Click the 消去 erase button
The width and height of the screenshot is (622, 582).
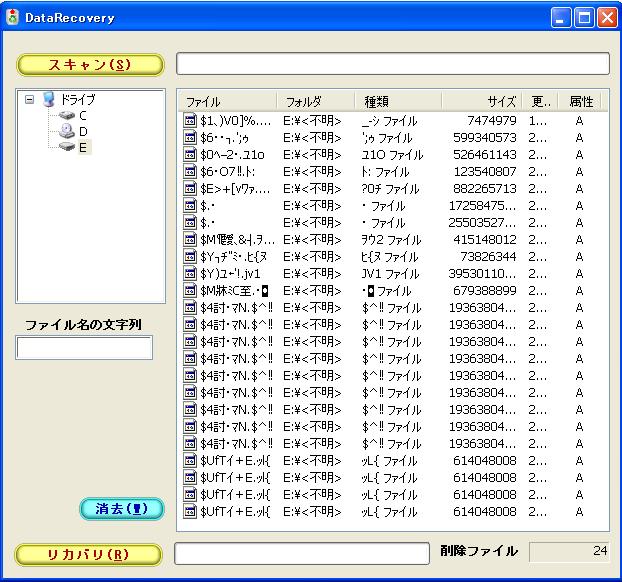(122, 509)
